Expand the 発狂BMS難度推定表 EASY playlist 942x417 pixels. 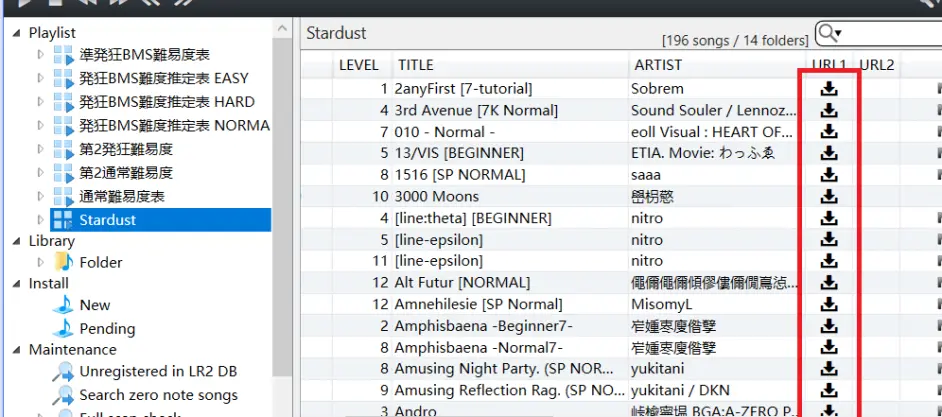(40, 78)
